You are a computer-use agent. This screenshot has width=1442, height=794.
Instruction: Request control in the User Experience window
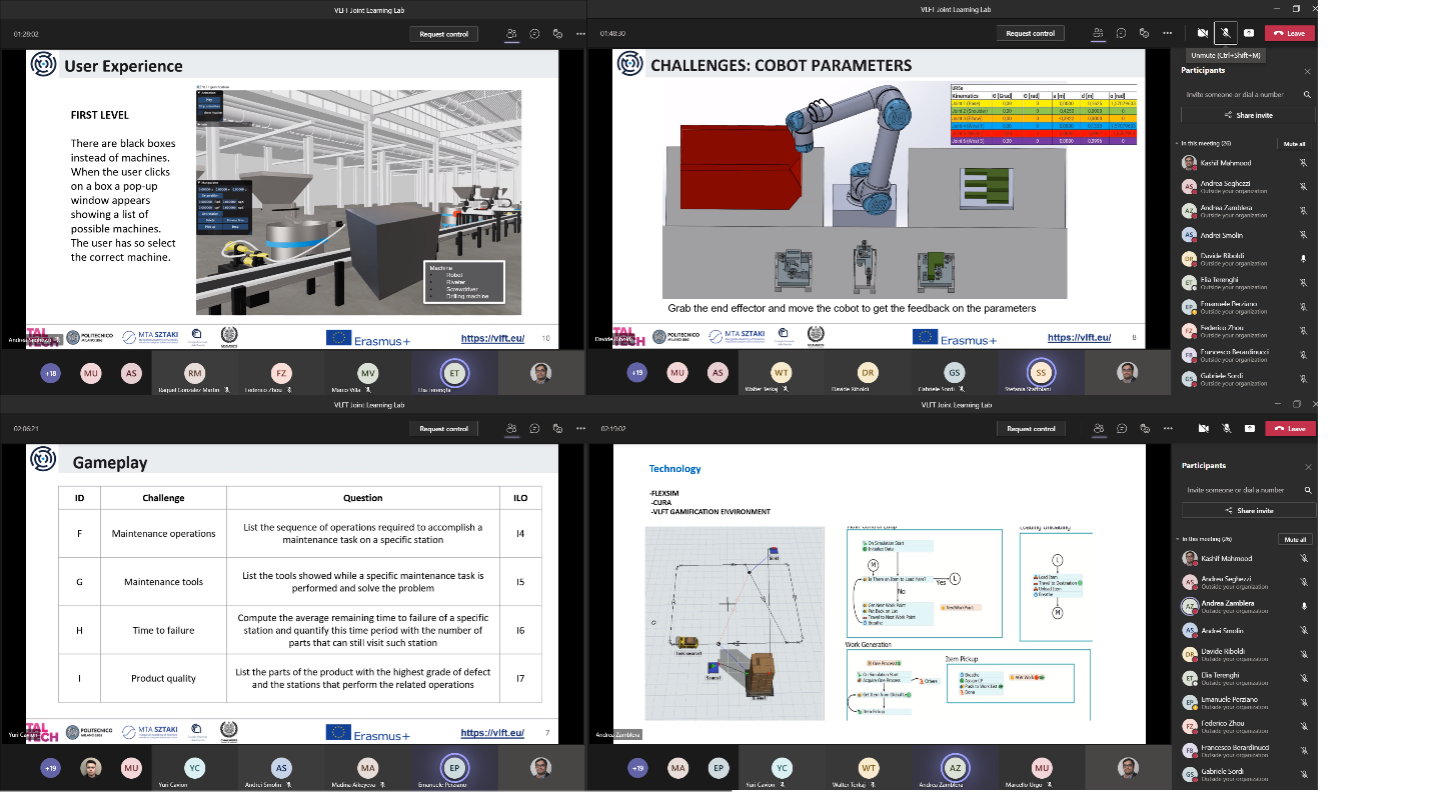point(444,34)
